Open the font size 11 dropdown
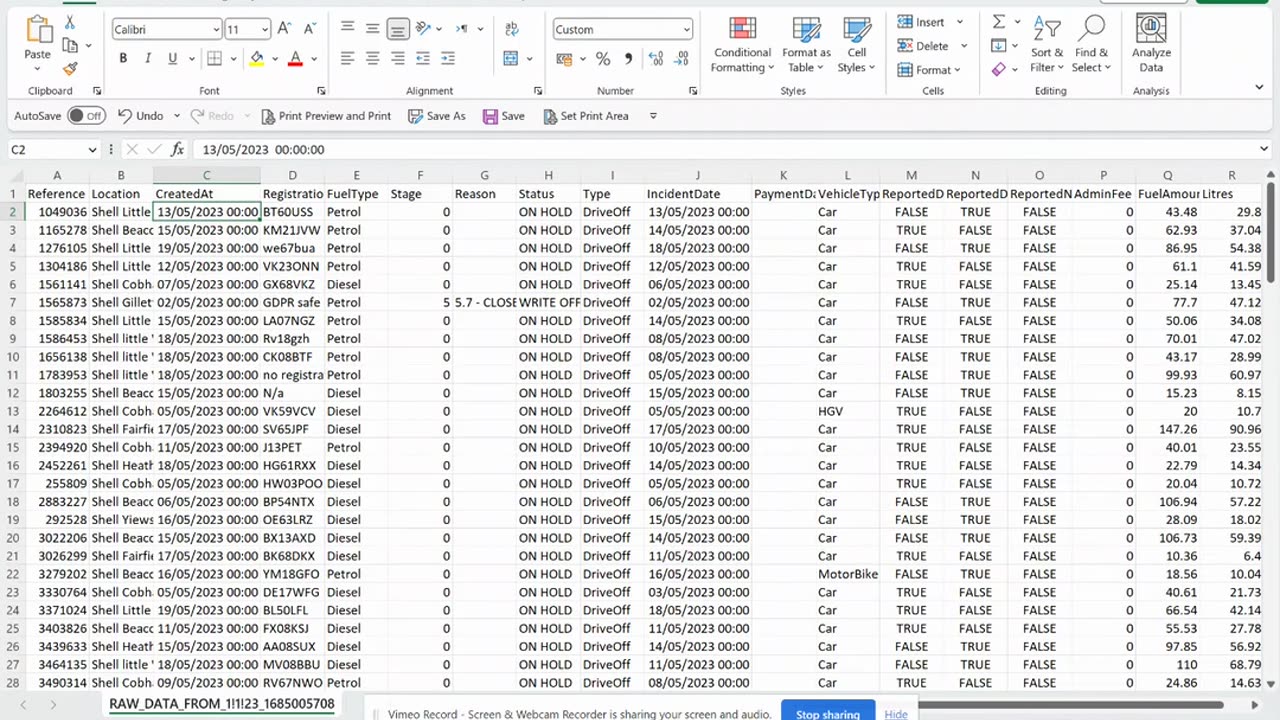 point(264,30)
